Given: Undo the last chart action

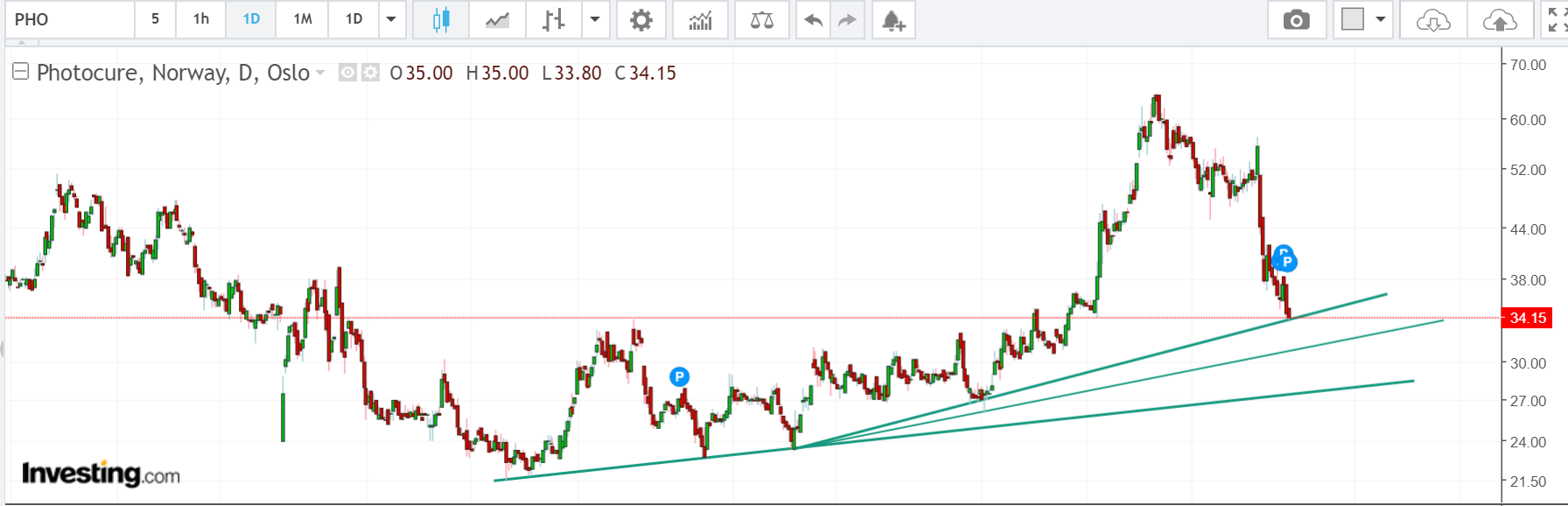Looking at the screenshot, I should 813,19.
